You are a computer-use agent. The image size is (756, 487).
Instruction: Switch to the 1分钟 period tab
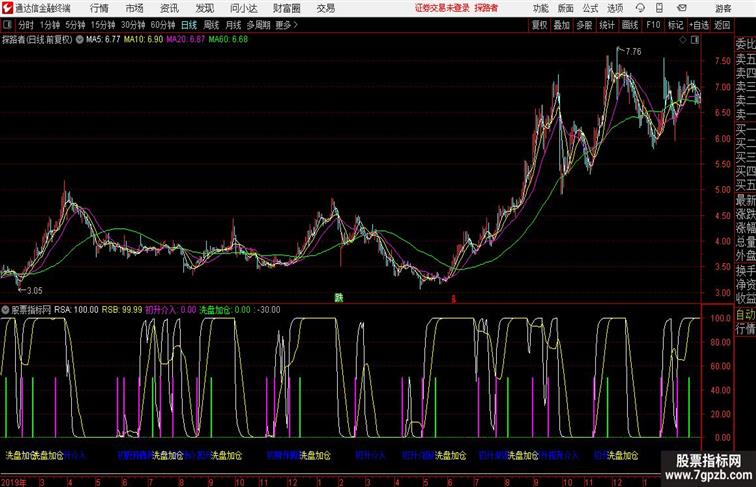coord(50,25)
